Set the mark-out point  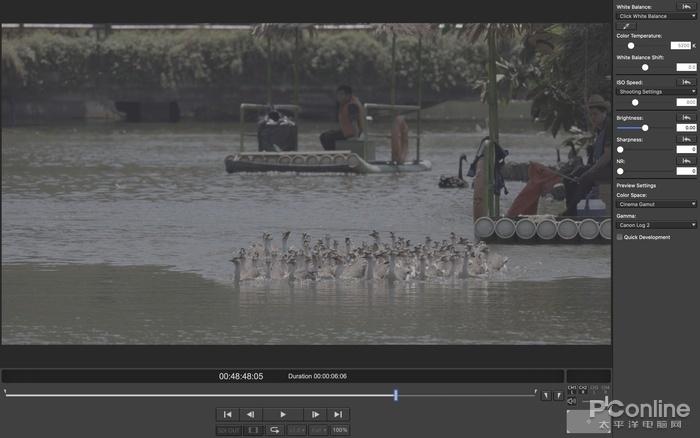[x=558, y=396]
